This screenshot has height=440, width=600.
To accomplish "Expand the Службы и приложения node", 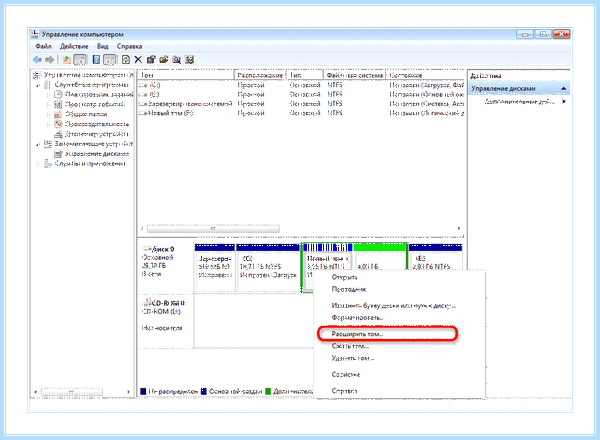I will point(38,164).
